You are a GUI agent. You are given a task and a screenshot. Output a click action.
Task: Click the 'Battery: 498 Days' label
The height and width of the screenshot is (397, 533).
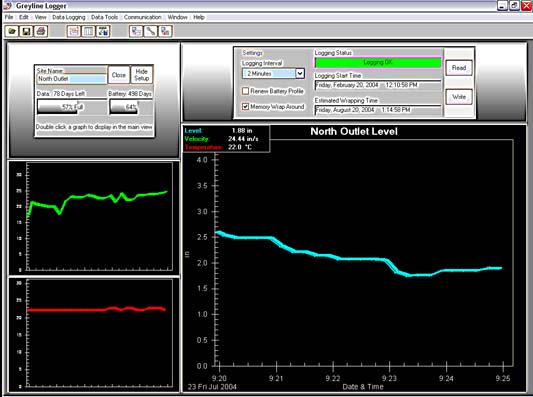pyautogui.click(x=130, y=93)
